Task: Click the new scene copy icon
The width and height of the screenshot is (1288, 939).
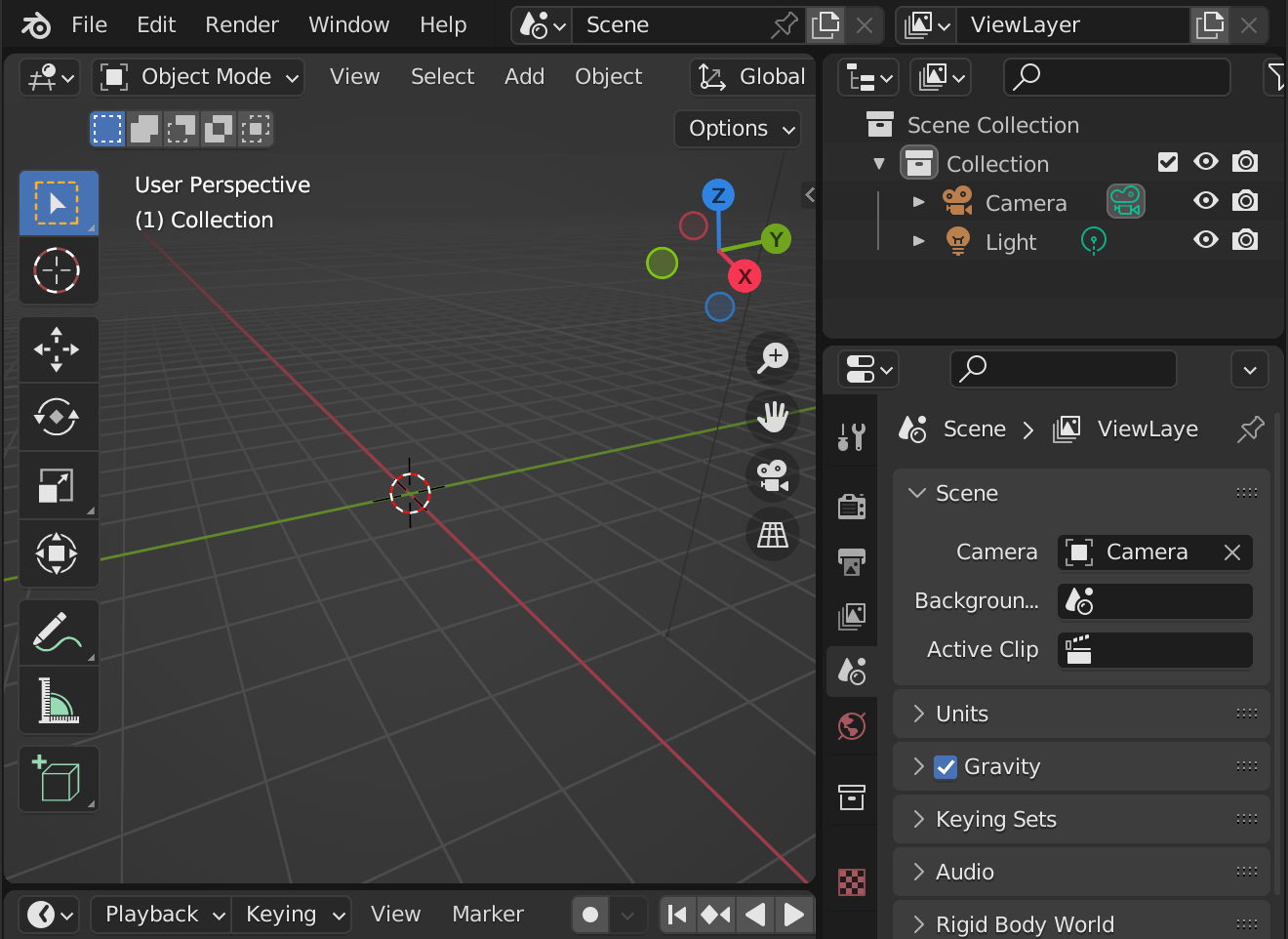Action: tap(825, 25)
